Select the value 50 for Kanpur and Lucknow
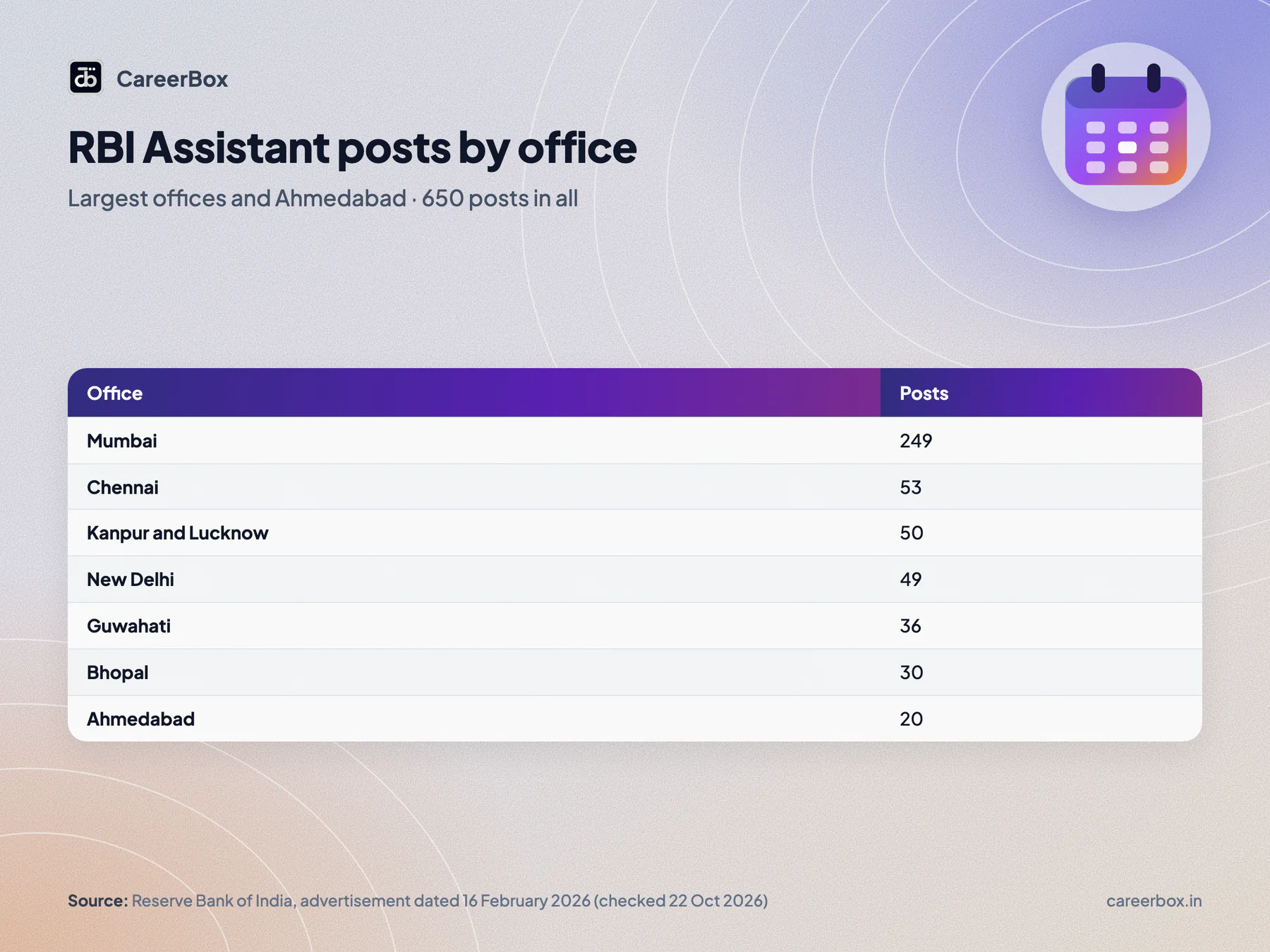 coord(912,533)
